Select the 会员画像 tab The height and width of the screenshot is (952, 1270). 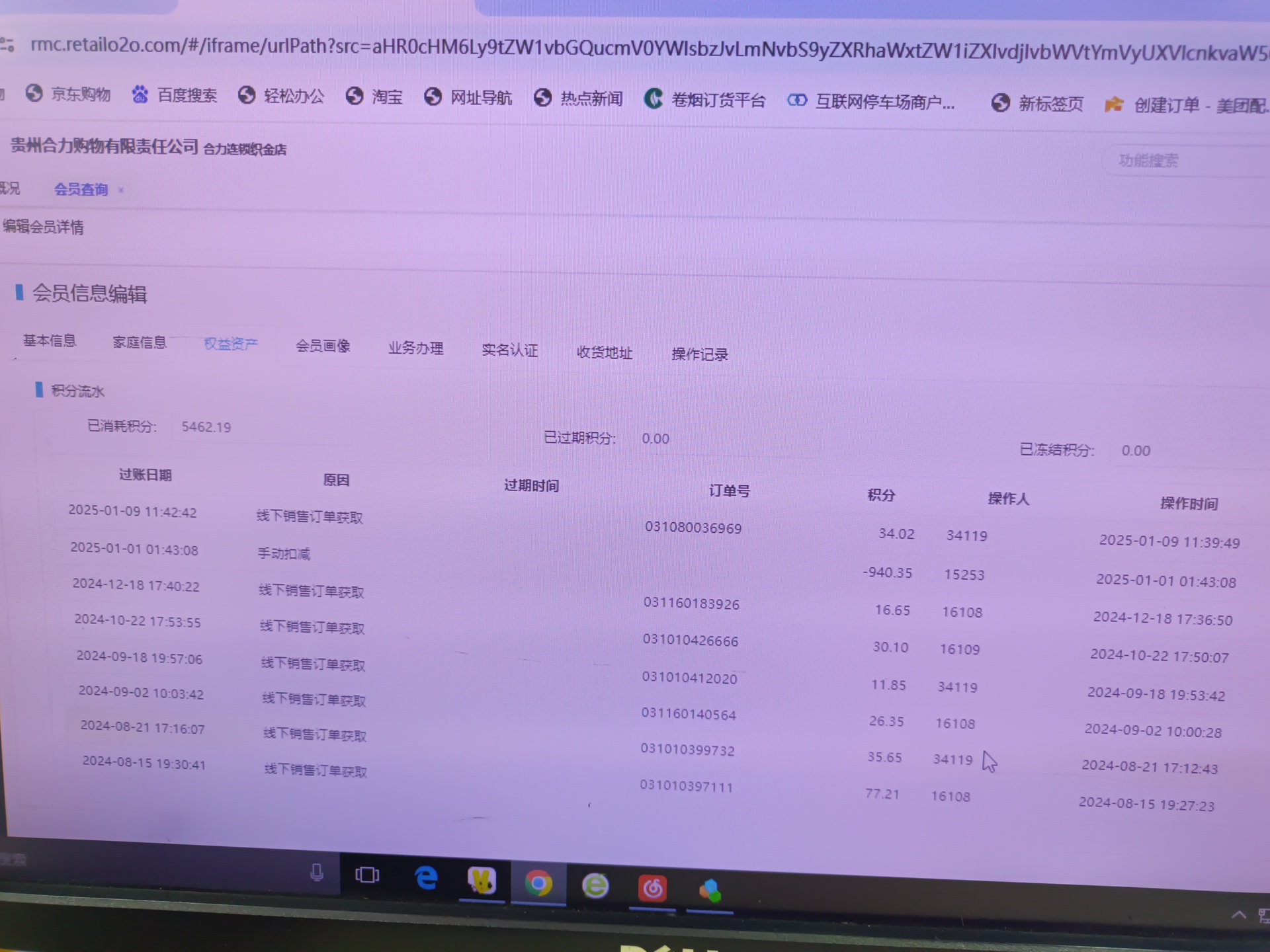click(x=323, y=346)
